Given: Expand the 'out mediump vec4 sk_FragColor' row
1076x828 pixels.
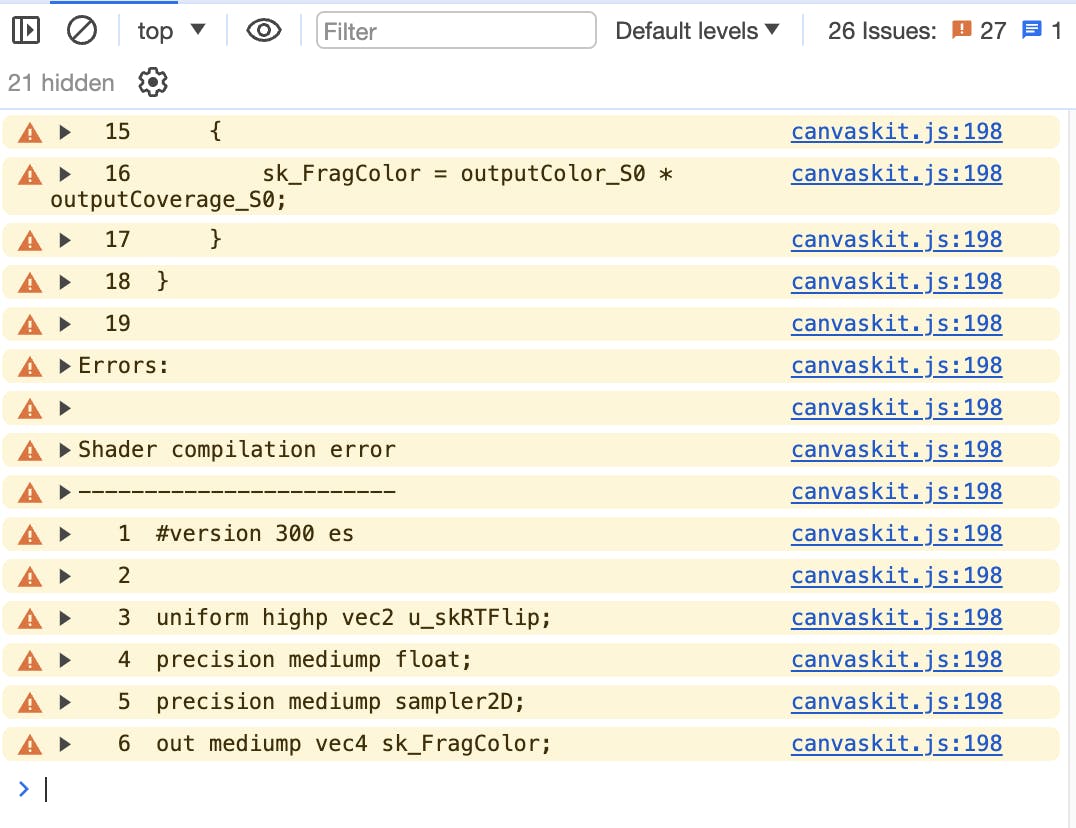Looking at the screenshot, I should [x=65, y=744].
